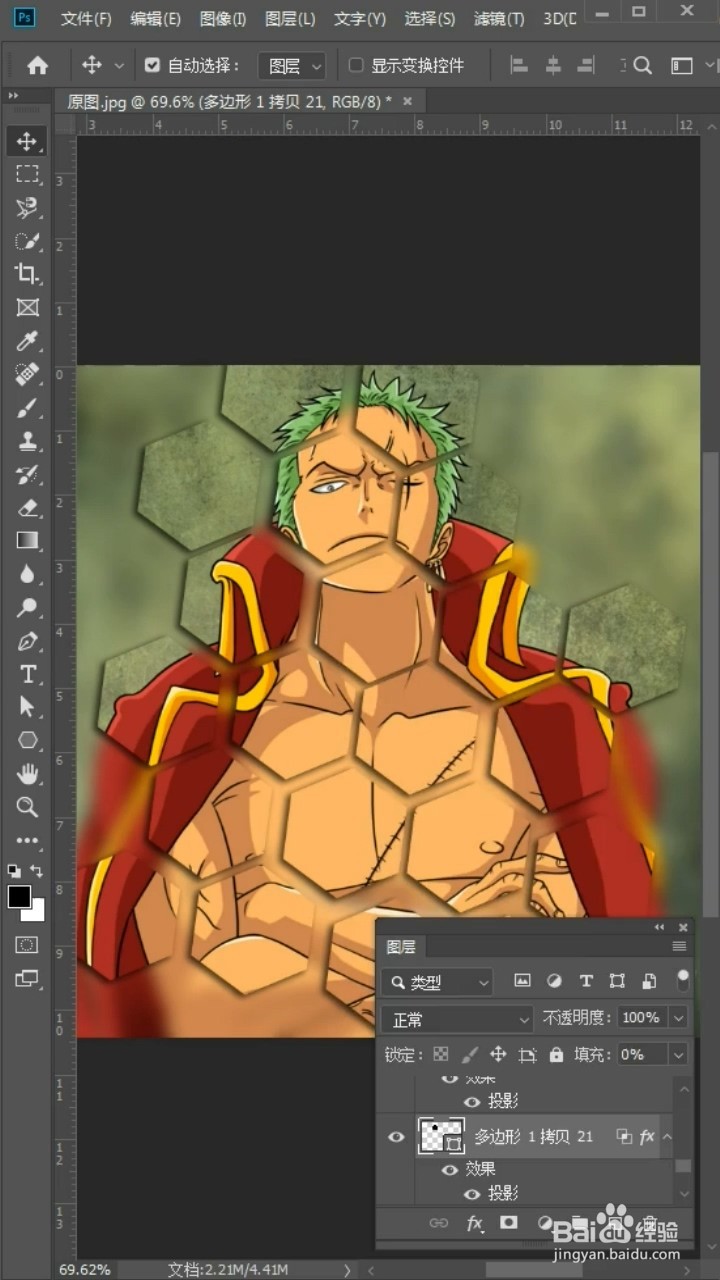This screenshot has width=720, height=1280.
Task: Select the Gradient tool
Action: point(27,541)
